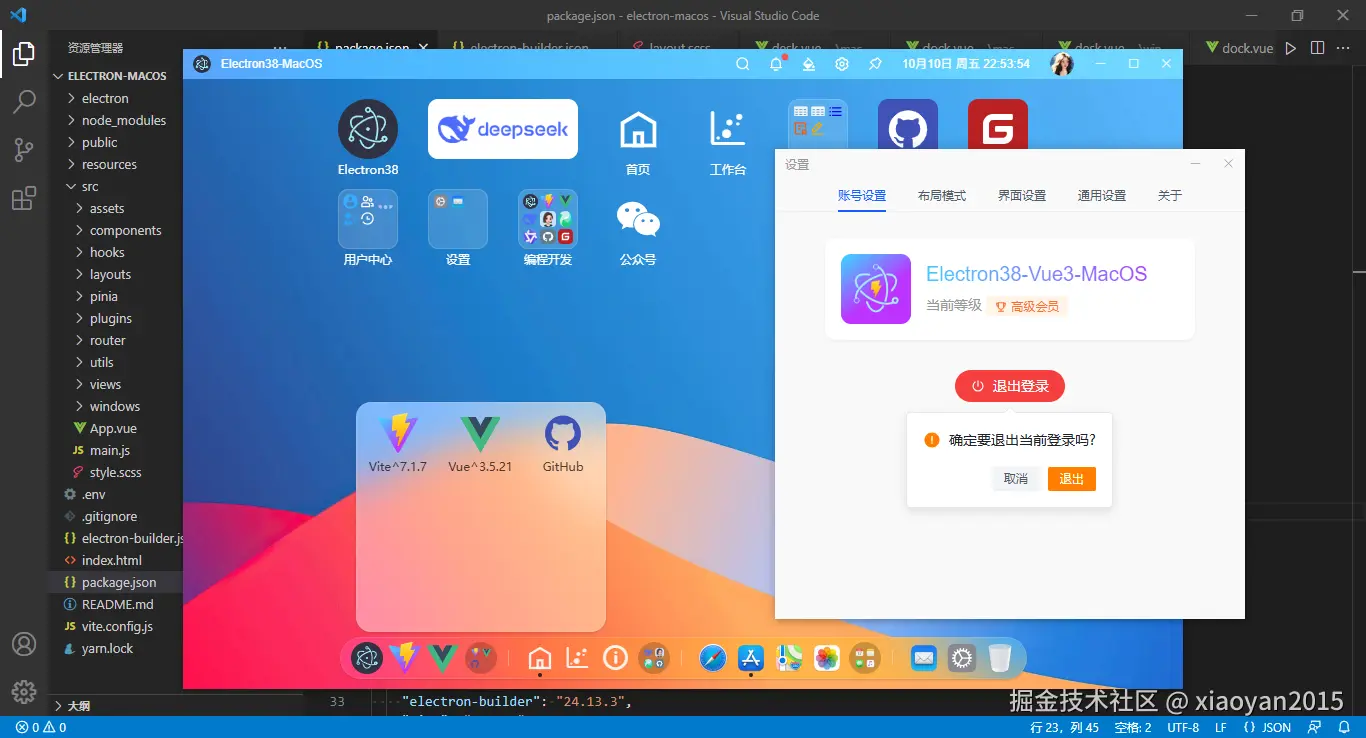Toggle always-on-top with the pushpin icon

pyautogui.click(x=874, y=63)
